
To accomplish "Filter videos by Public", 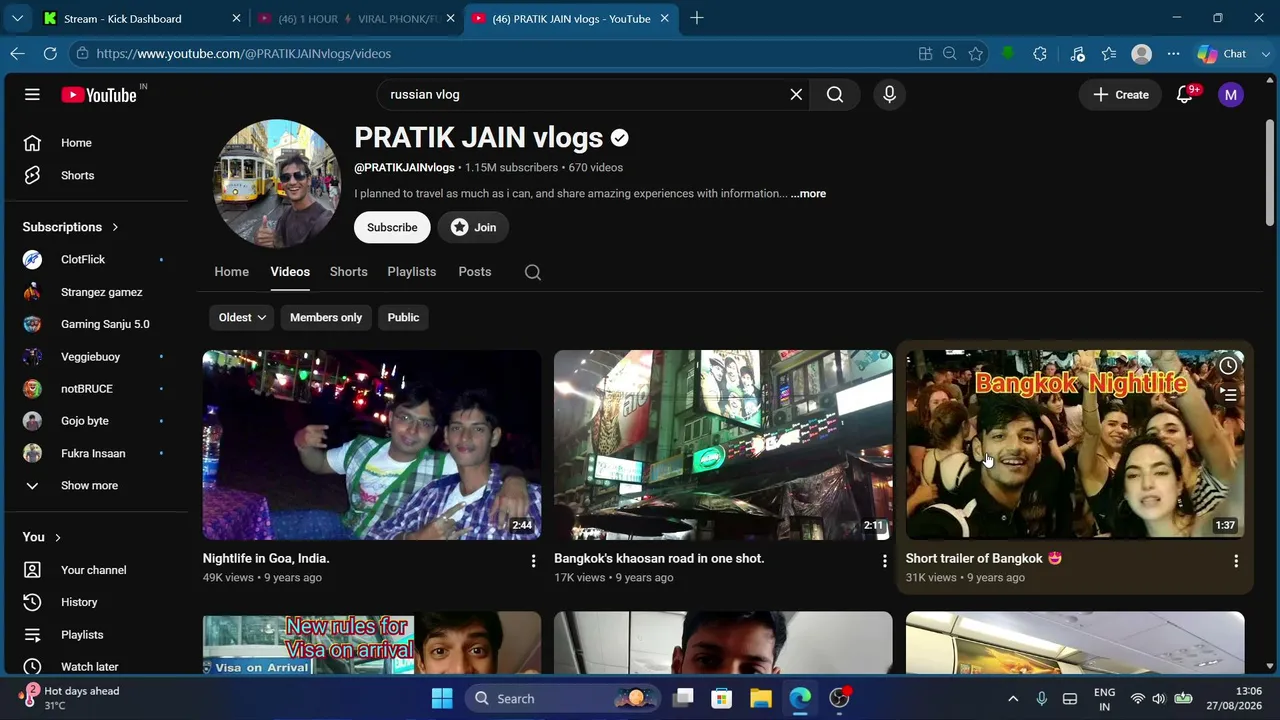I will point(403,317).
